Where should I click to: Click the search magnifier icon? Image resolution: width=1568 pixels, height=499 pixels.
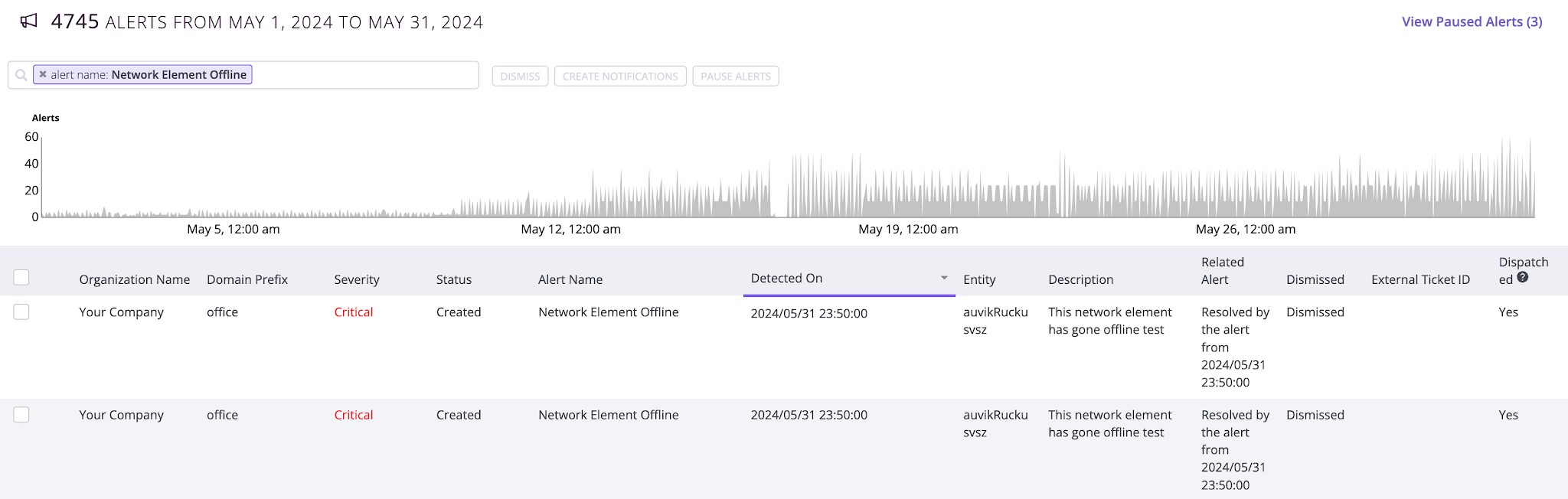[x=21, y=75]
